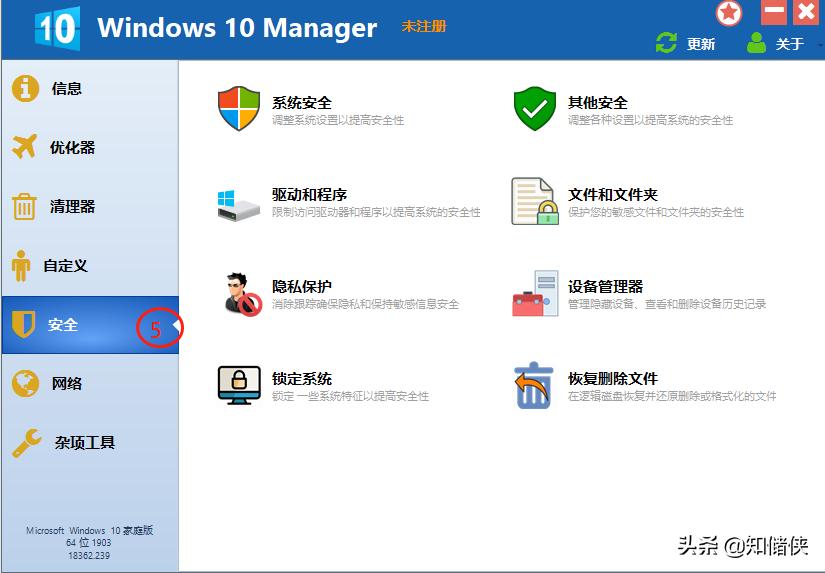Click the 64 位 1903 version text
The height and width of the screenshot is (573, 825).
(x=89, y=542)
